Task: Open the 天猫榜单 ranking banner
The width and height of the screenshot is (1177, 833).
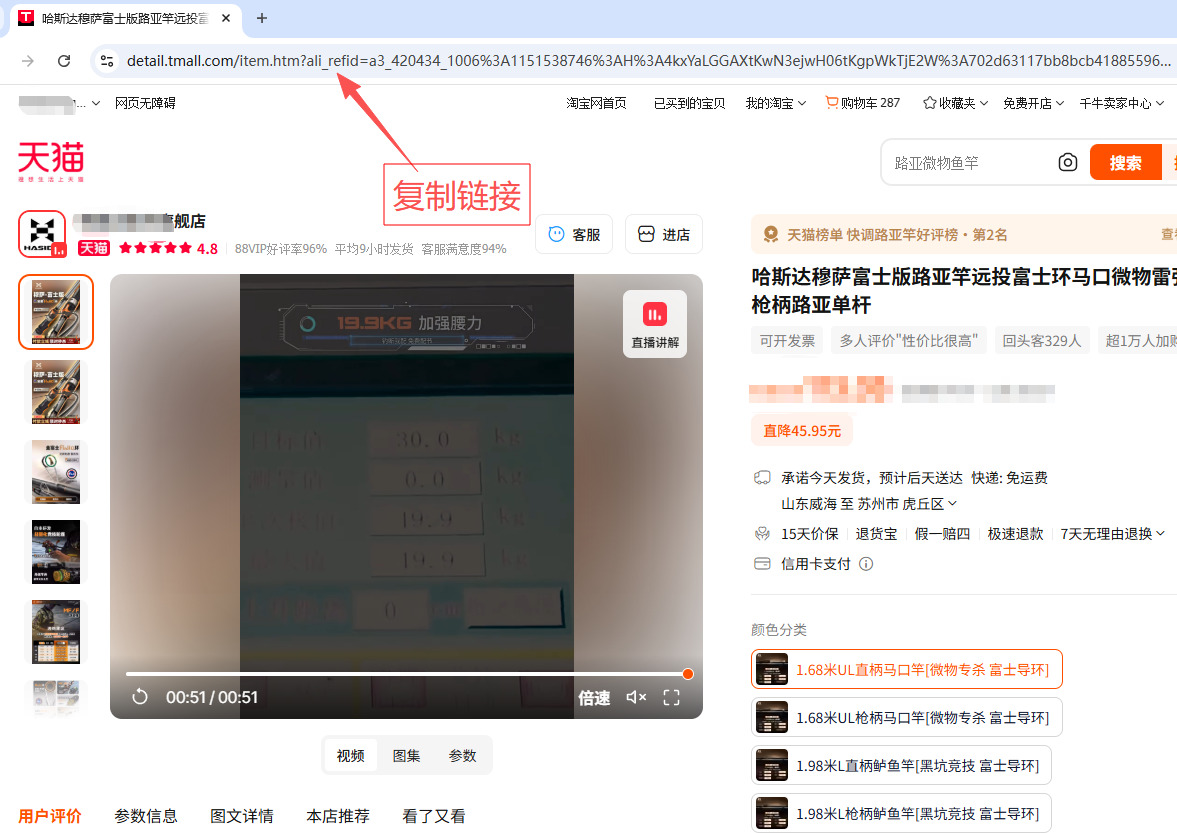Action: click(x=964, y=235)
